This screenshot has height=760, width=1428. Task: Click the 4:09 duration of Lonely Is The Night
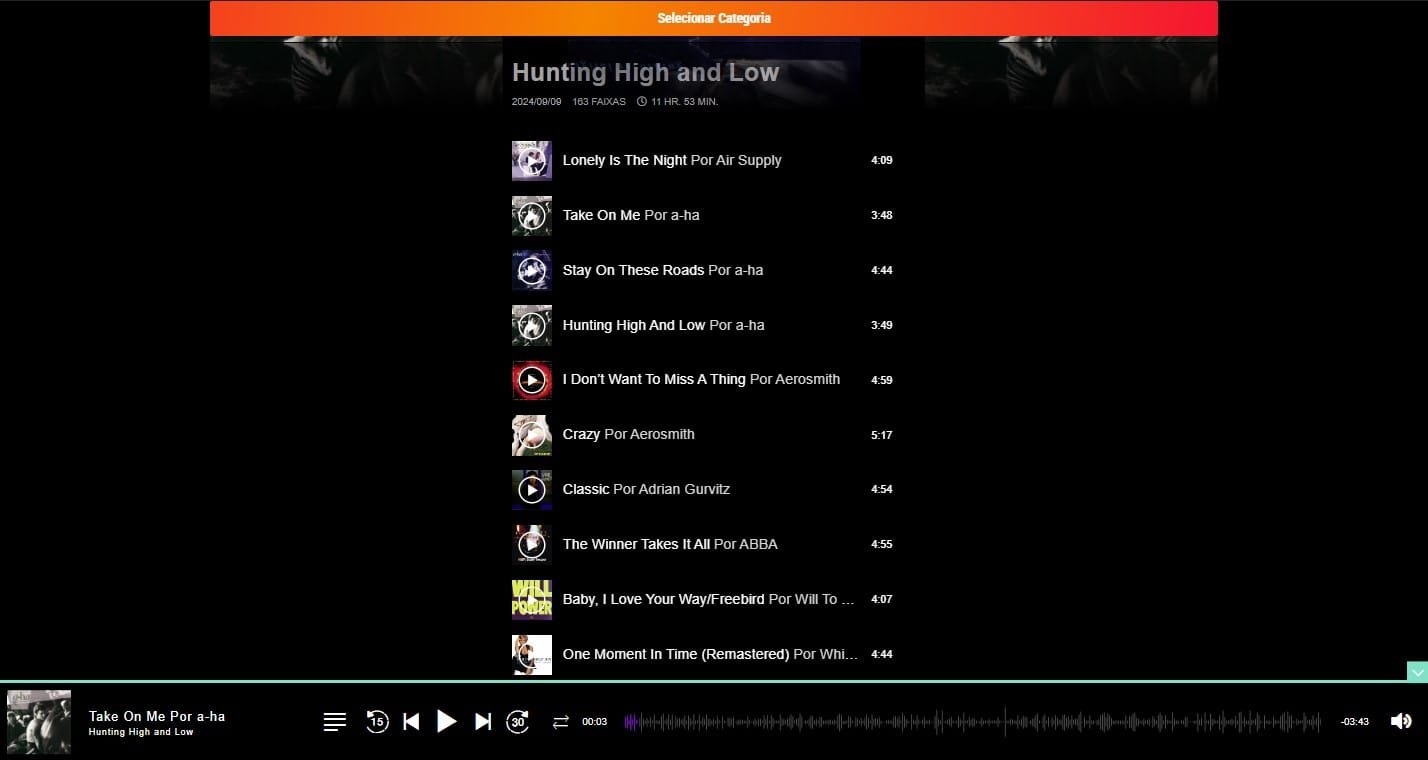click(881, 160)
